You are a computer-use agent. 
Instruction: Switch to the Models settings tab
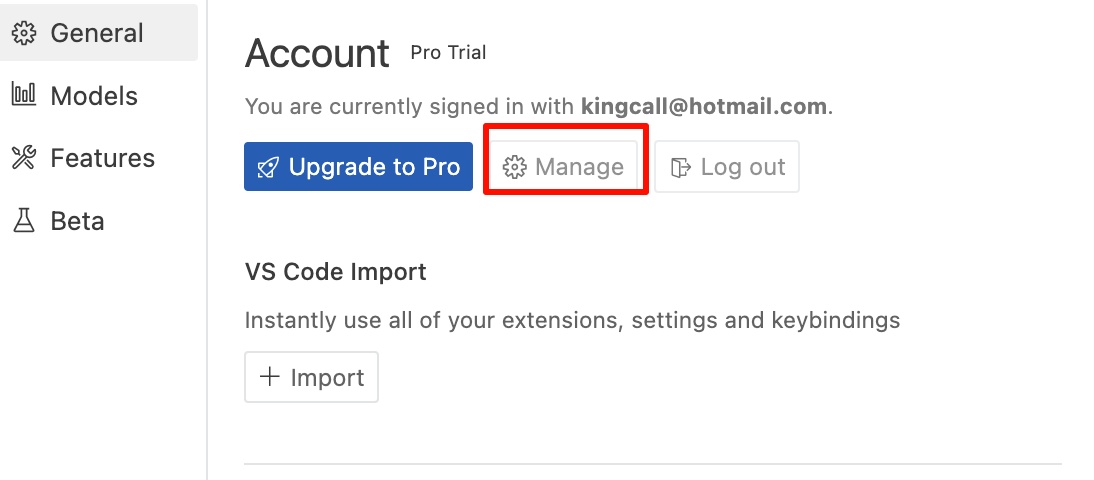(93, 96)
